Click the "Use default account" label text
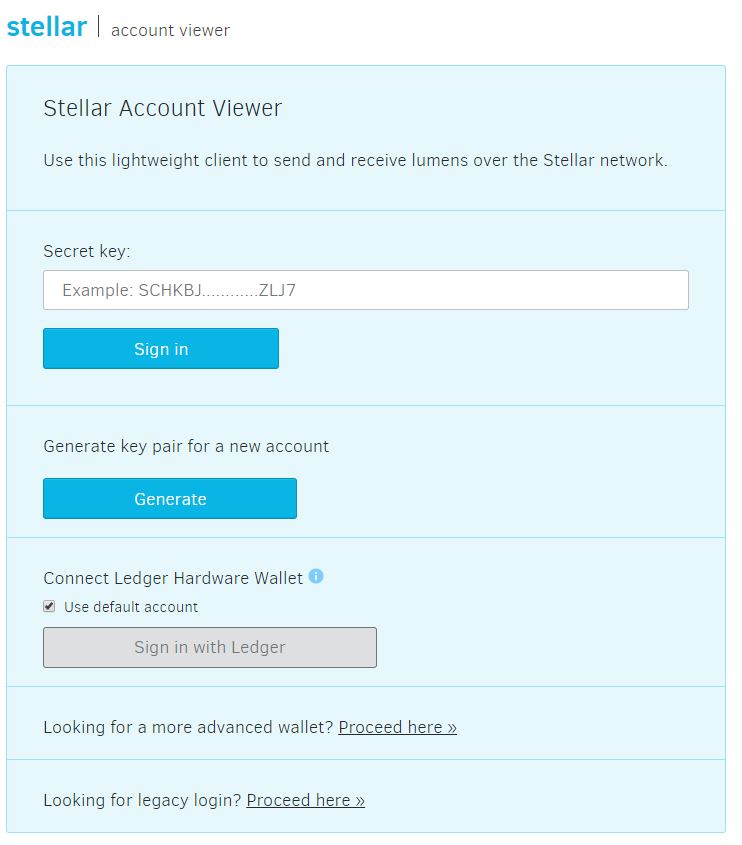The height and width of the screenshot is (845, 742). (x=131, y=607)
